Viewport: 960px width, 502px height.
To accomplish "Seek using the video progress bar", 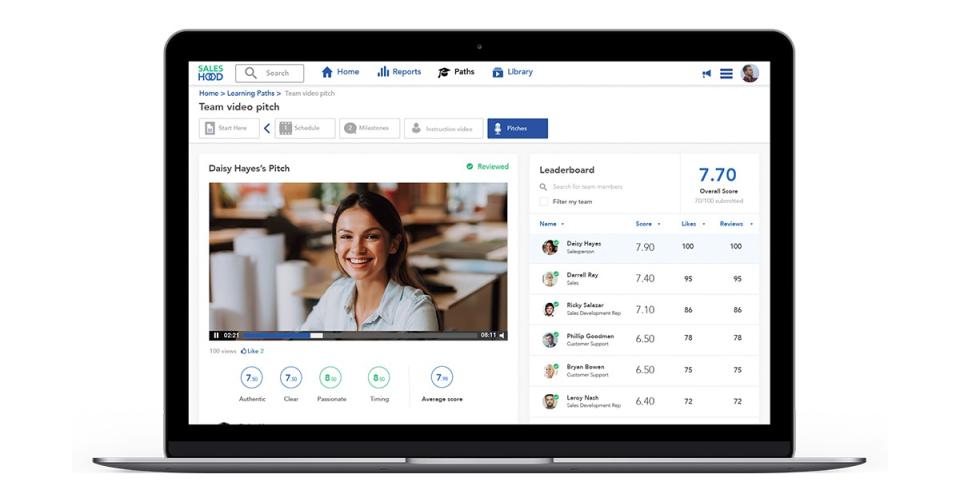I will (x=359, y=335).
